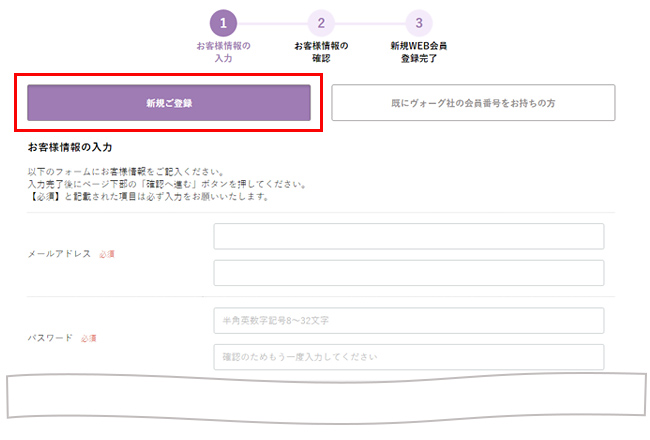Focus the 確認のためもう一度入力してください field
This screenshot has width=650, height=440.
point(408,357)
